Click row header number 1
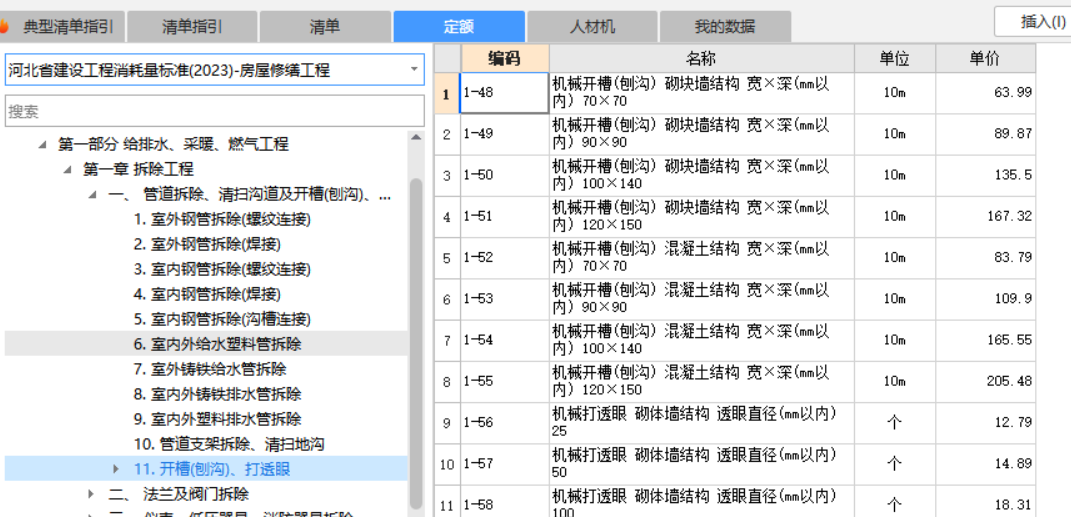 click(447, 94)
